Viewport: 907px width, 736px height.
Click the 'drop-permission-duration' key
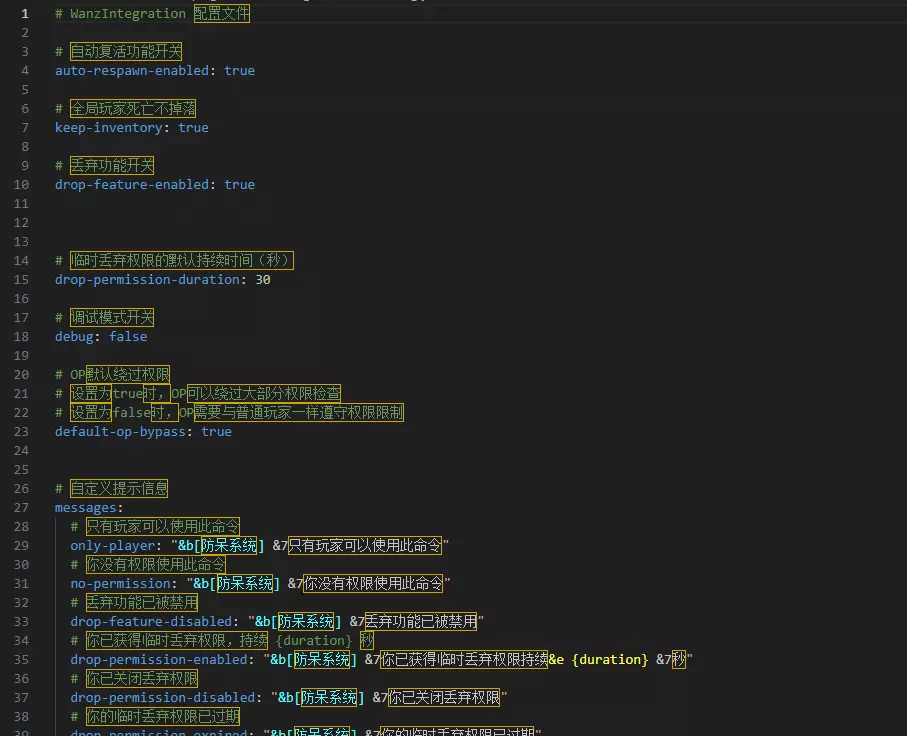(148, 279)
